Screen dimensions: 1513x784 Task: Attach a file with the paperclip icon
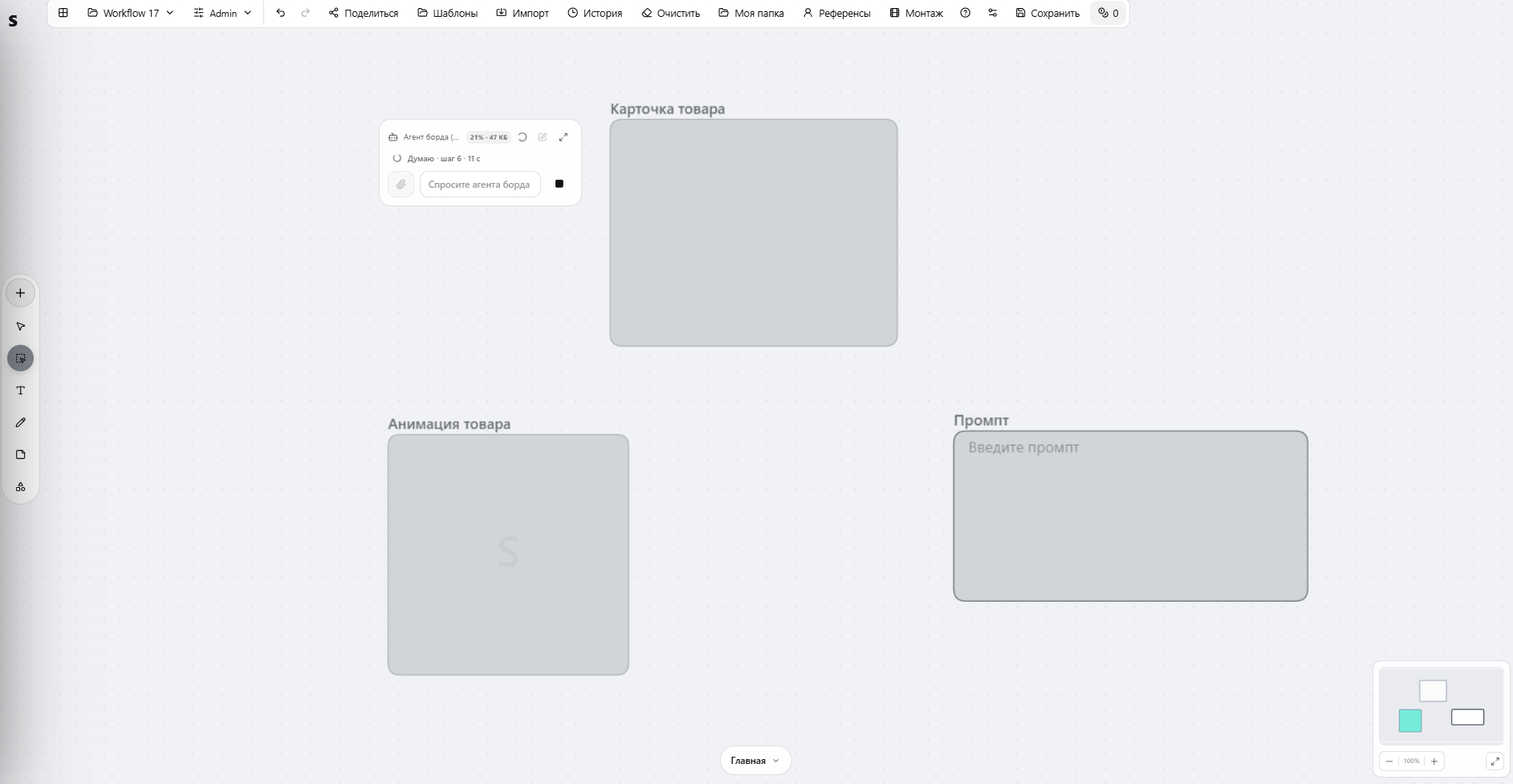[x=401, y=185]
